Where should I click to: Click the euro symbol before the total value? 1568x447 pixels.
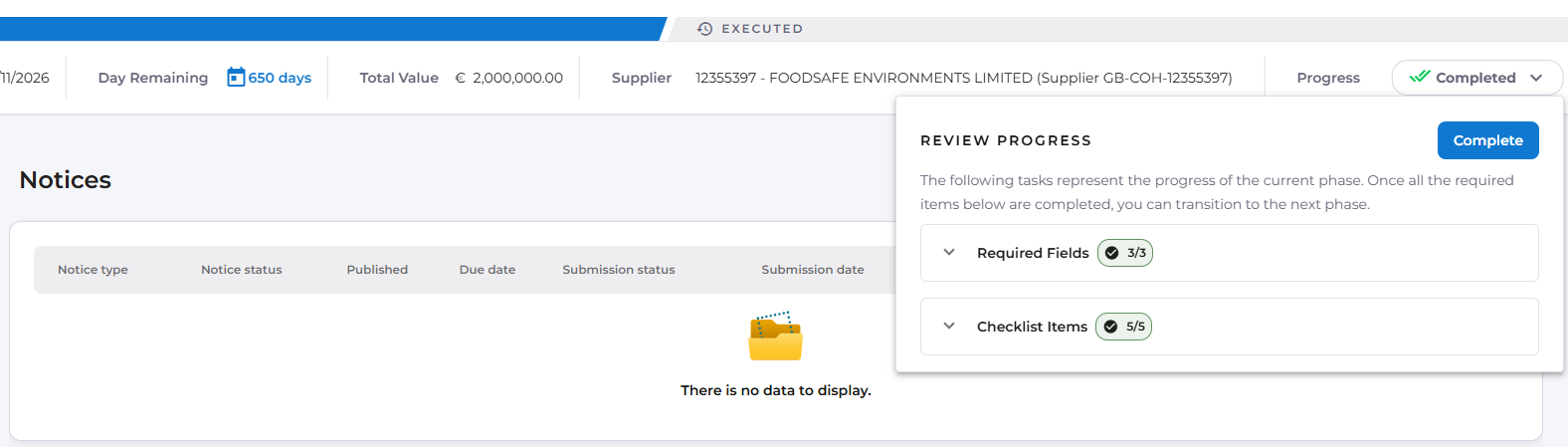point(461,78)
